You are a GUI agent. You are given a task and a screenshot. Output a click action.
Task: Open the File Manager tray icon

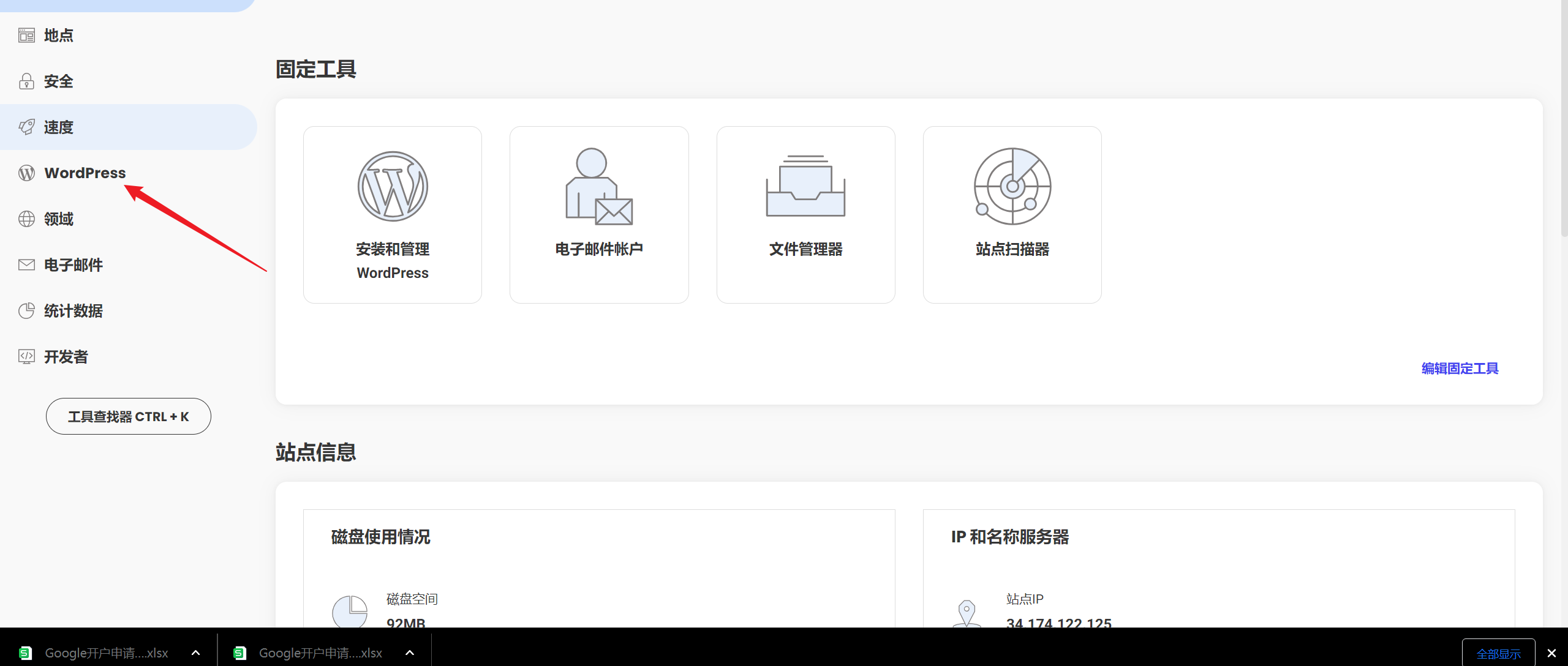(x=805, y=186)
